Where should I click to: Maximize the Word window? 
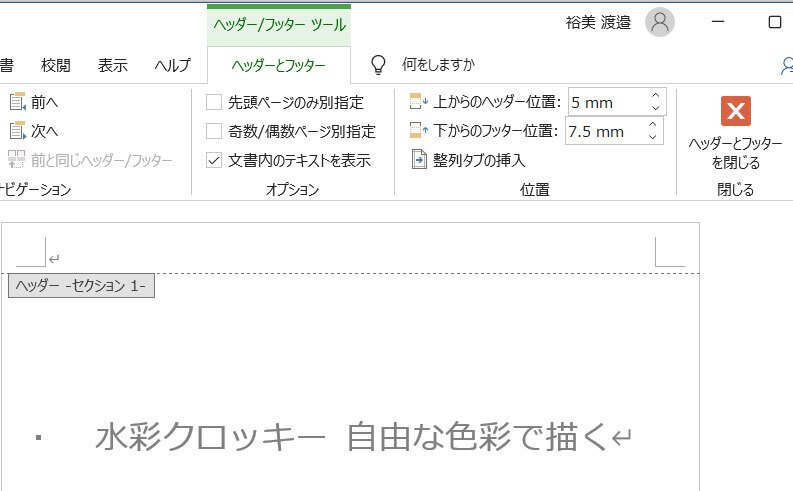click(x=775, y=22)
